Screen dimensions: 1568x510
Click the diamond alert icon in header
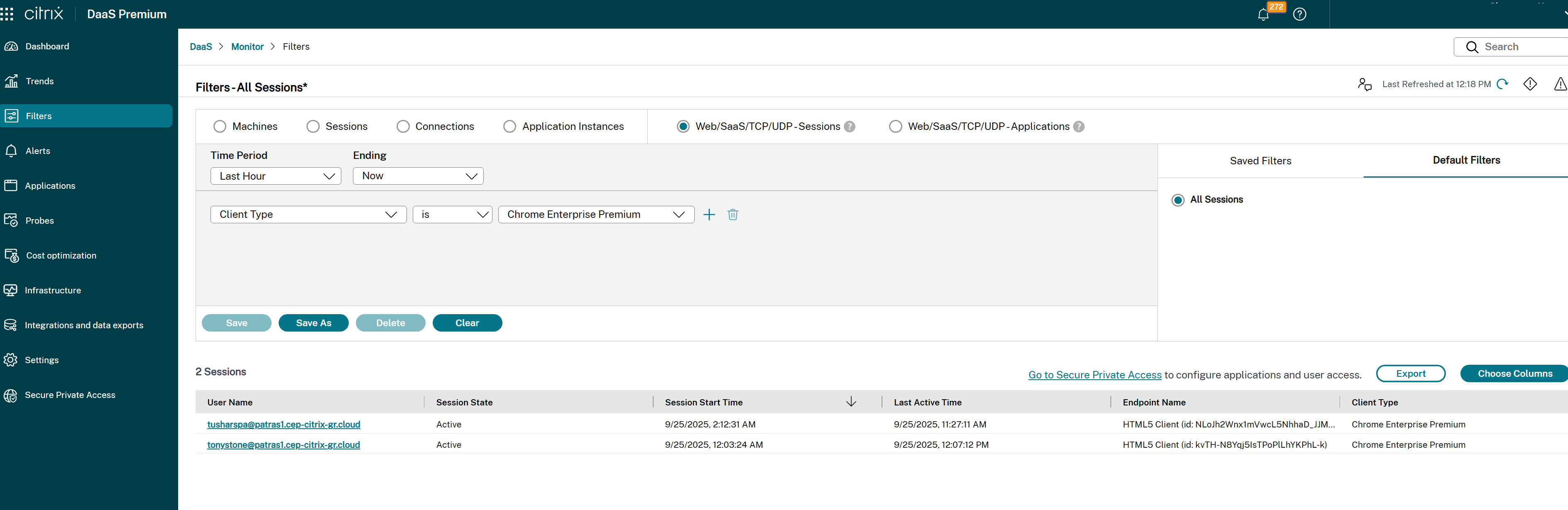[1530, 84]
